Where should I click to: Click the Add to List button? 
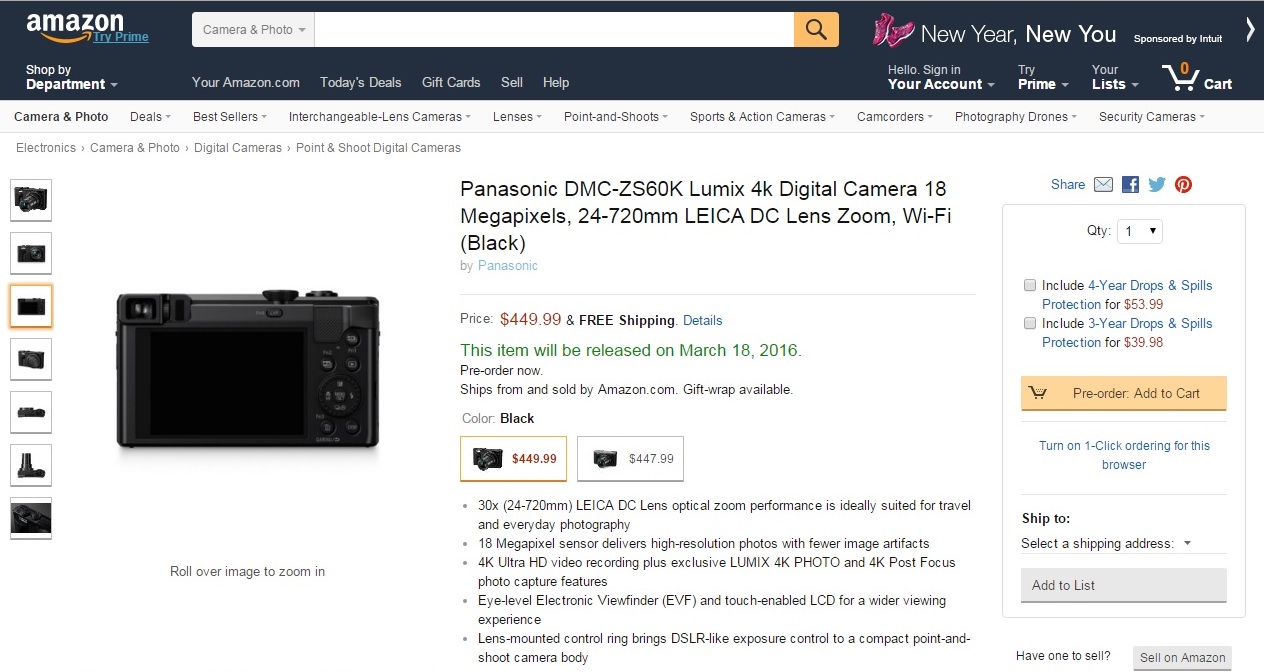tap(1124, 585)
